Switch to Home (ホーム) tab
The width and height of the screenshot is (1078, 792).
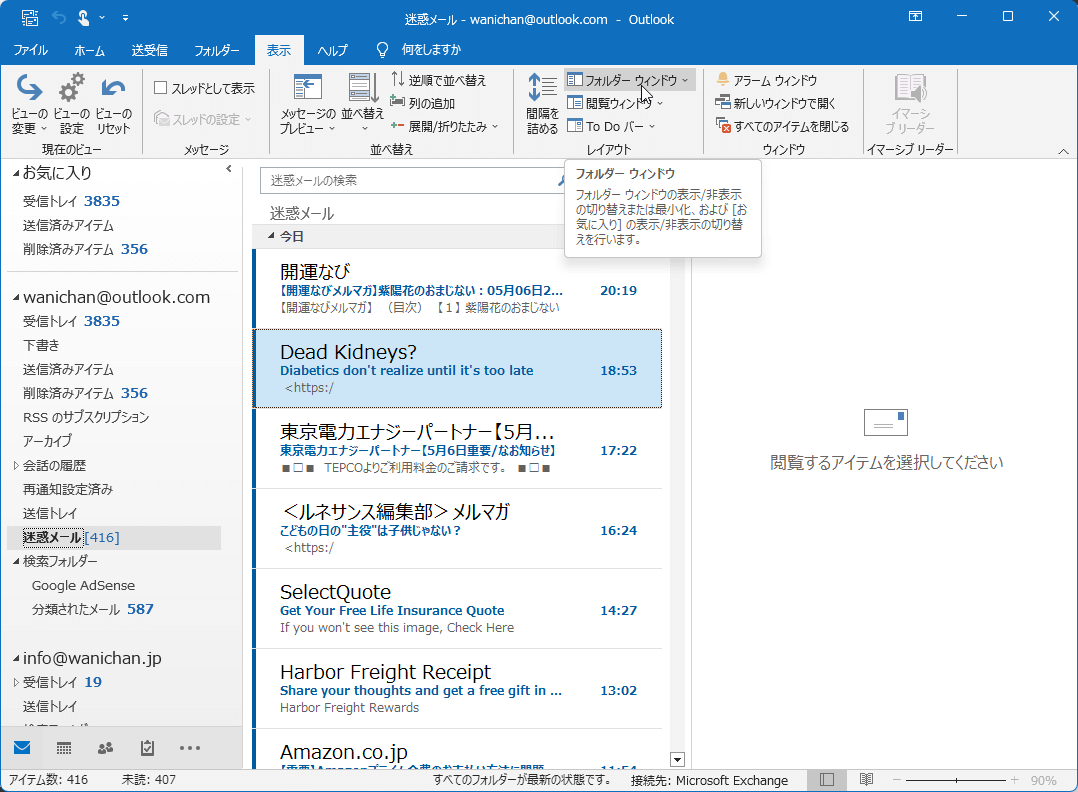pyautogui.click(x=89, y=50)
